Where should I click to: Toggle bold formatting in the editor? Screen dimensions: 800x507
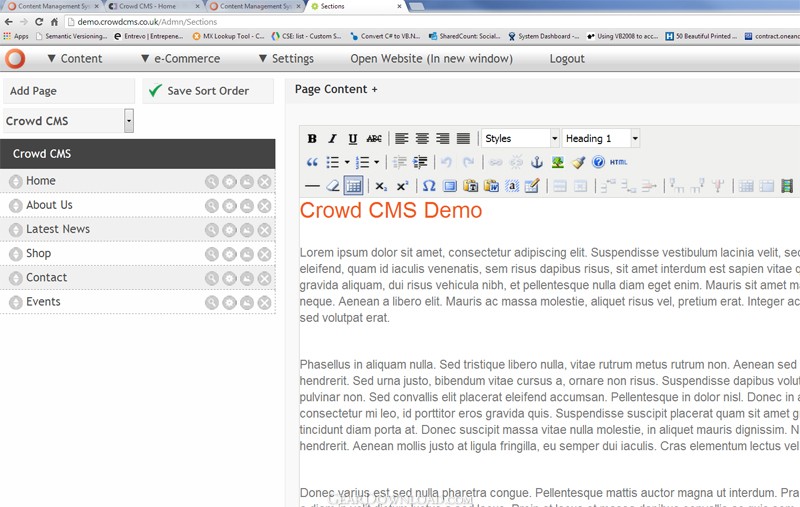[x=312, y=138]
